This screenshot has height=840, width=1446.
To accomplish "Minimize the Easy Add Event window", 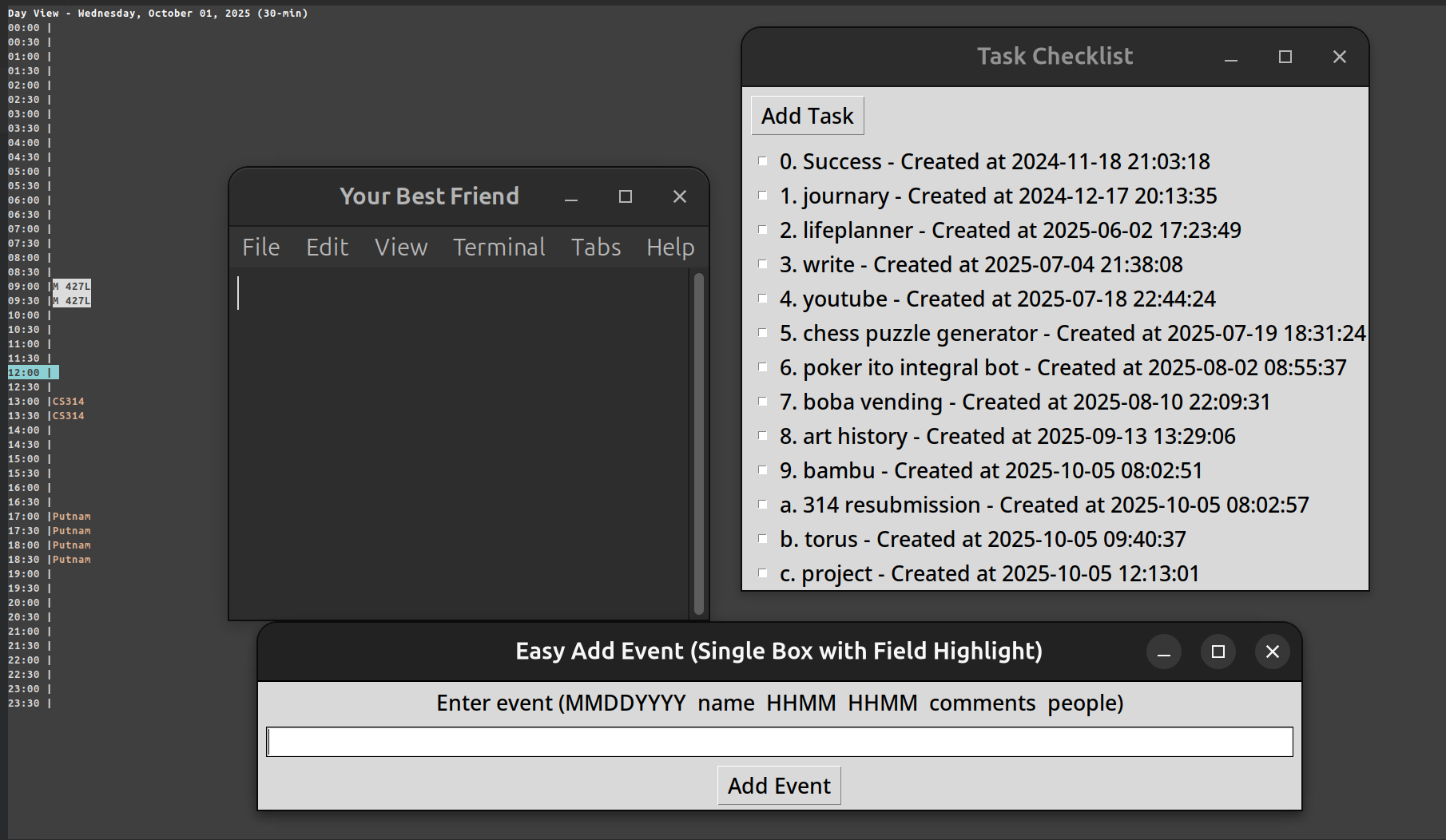I will click(x=1164, y=652).
